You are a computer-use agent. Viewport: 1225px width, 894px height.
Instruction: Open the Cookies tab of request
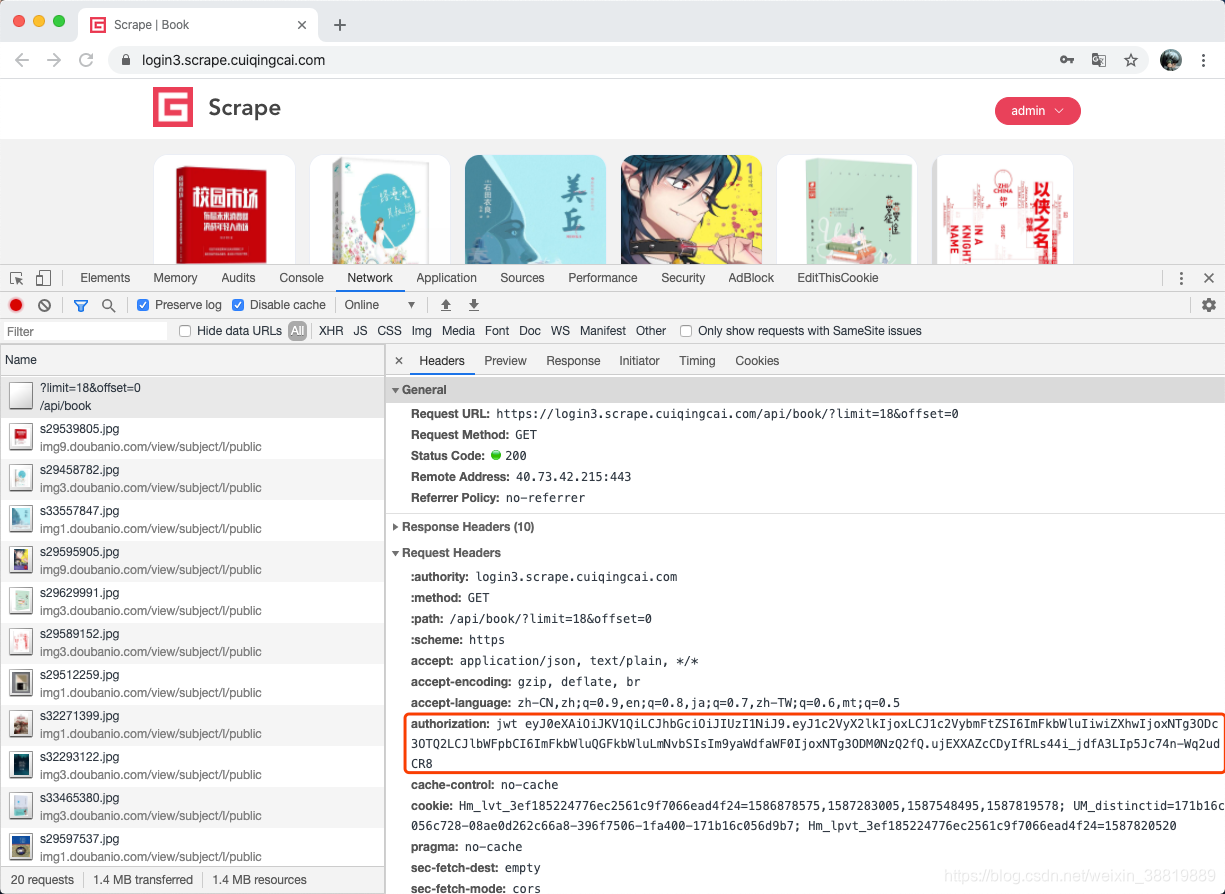757,361
